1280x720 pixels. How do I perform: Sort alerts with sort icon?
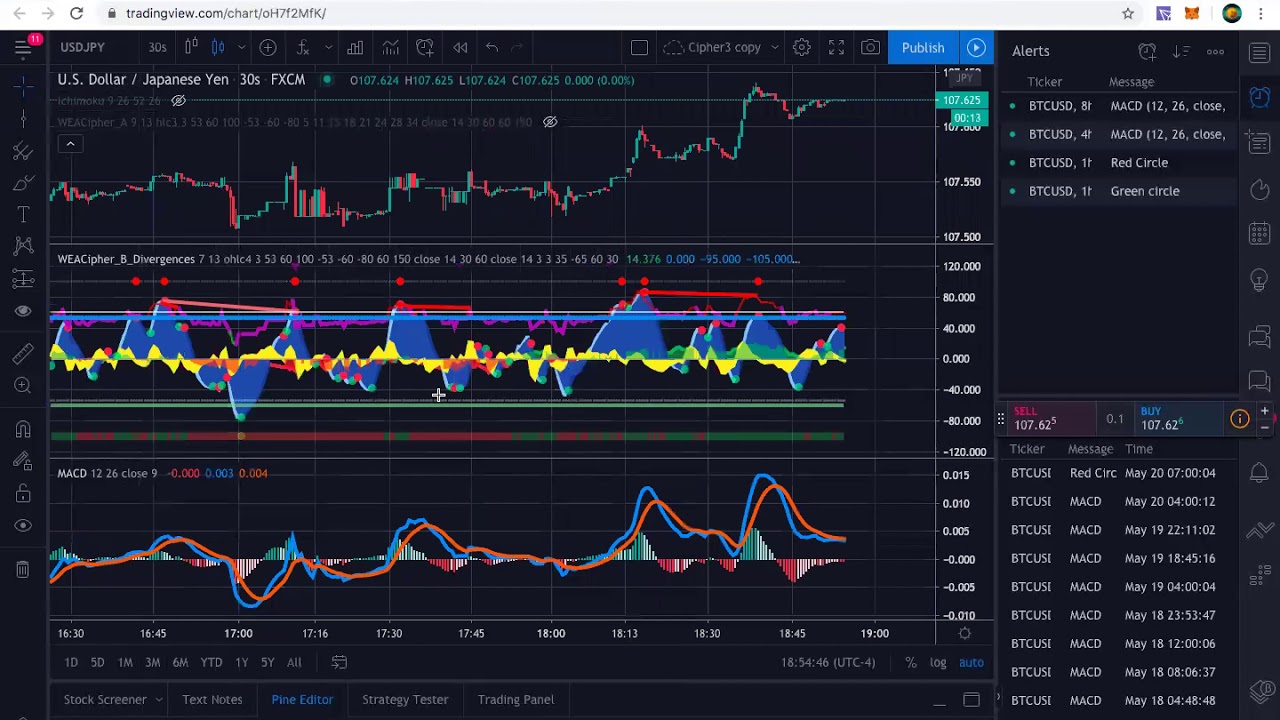tap(1181, 51)
